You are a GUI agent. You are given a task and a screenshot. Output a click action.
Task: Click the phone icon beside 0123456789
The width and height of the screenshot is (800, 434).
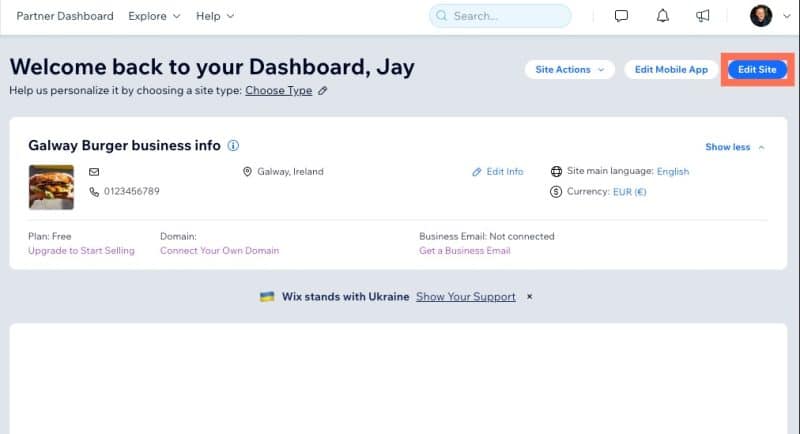point(94,192)
